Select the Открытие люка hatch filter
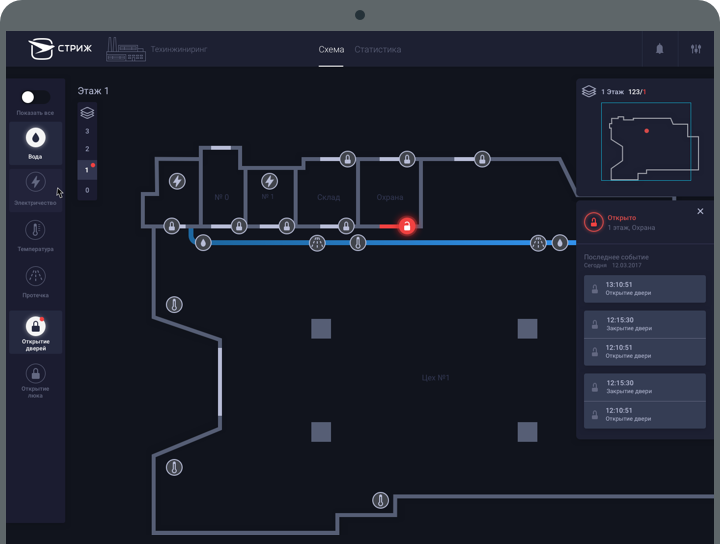The image size is (720, 544). pyautogui.click(x=36, y=378)
